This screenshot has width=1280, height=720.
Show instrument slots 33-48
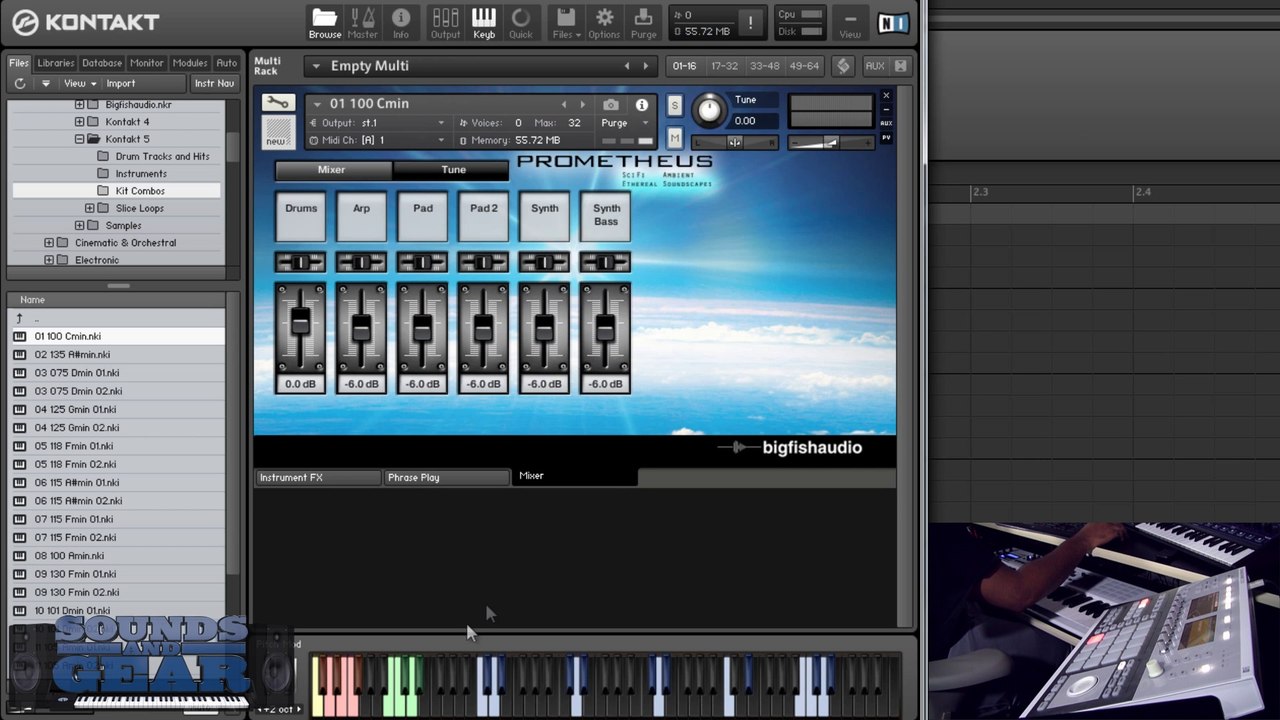pos(764,66)
